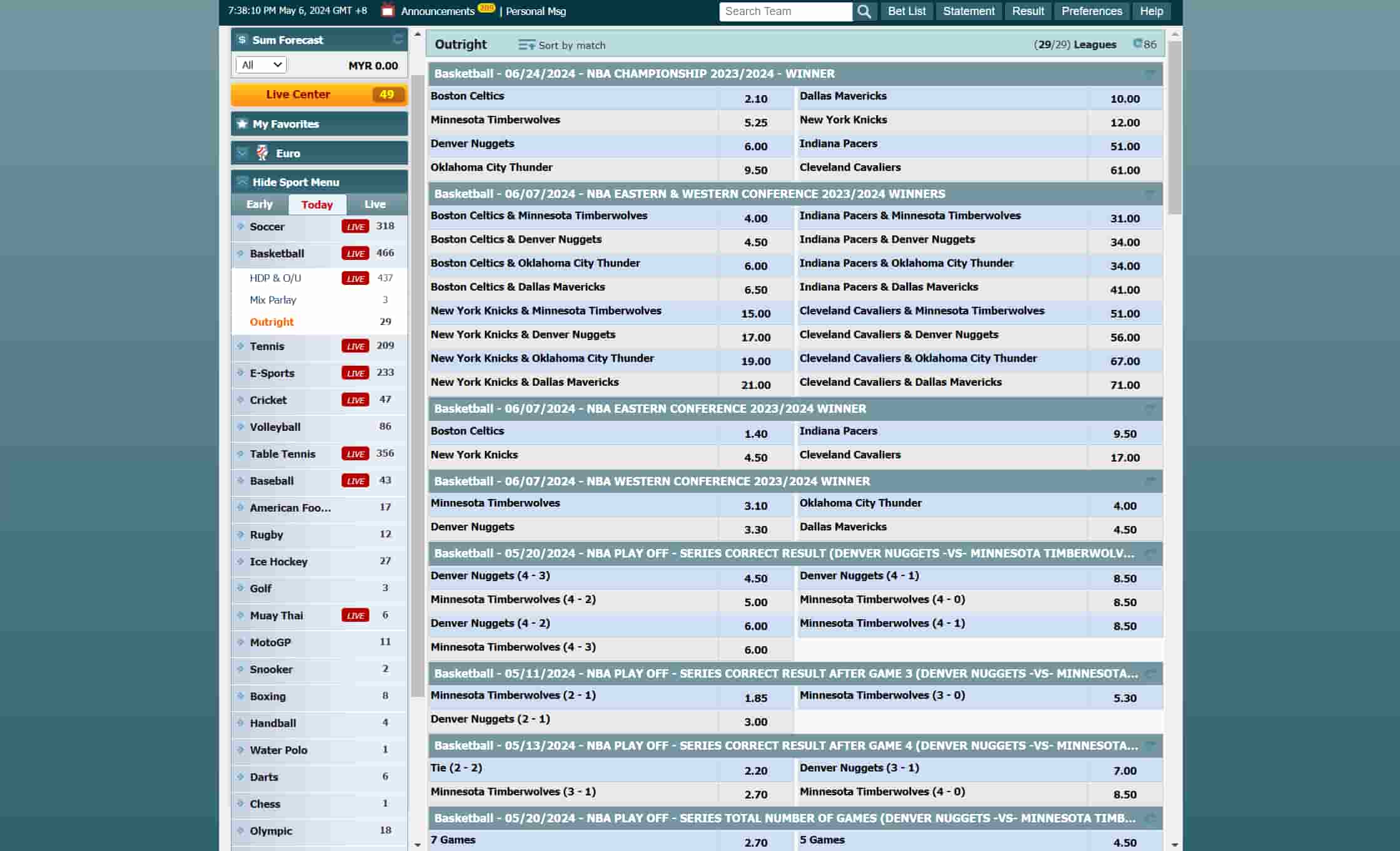
Task: Click New York Knicks & Dallas Mavericks odds 21.00
Action: [756, 384]
